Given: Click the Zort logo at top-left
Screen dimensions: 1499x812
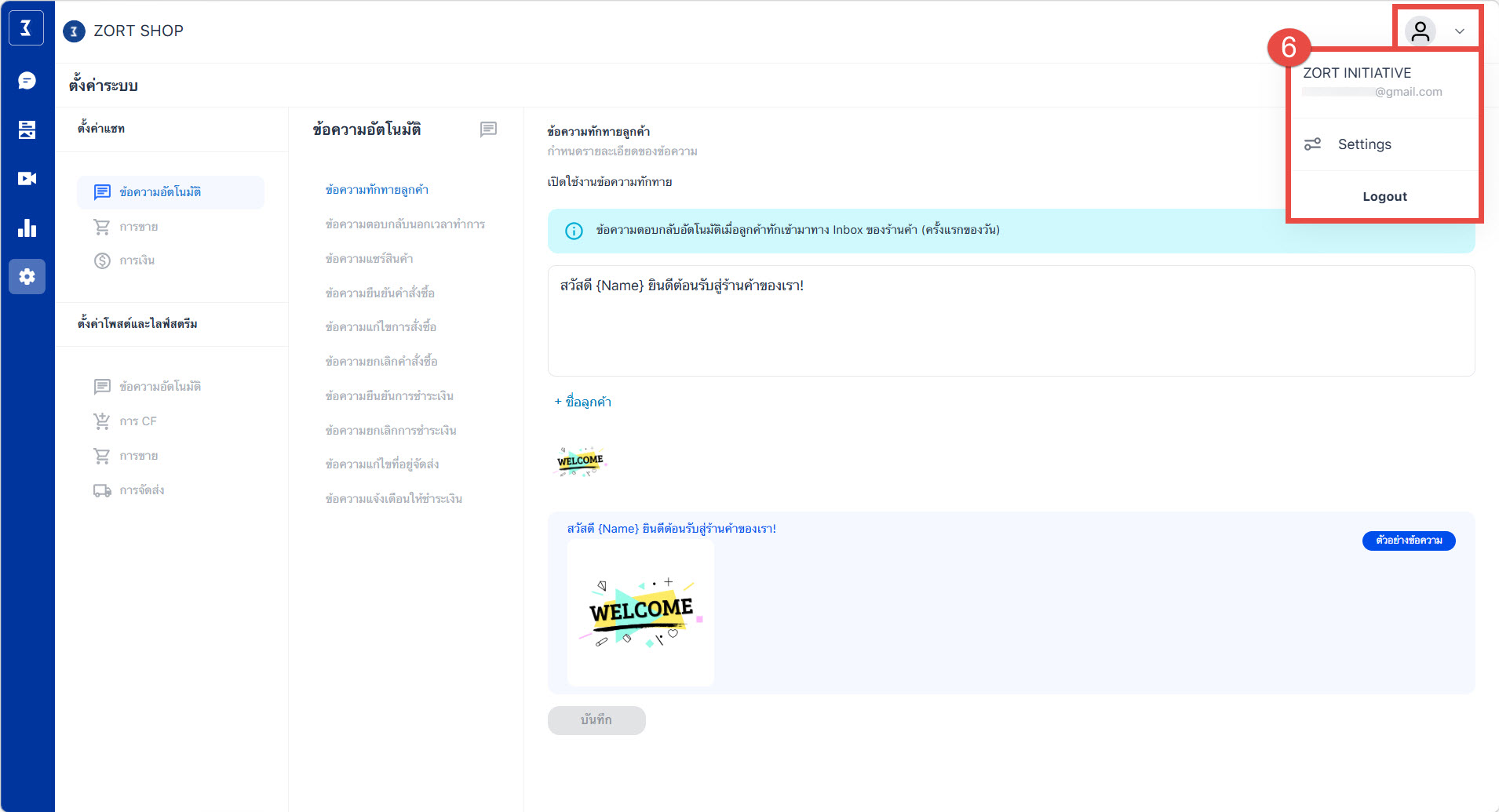Looking at the screenshot, I should point(26,29).
